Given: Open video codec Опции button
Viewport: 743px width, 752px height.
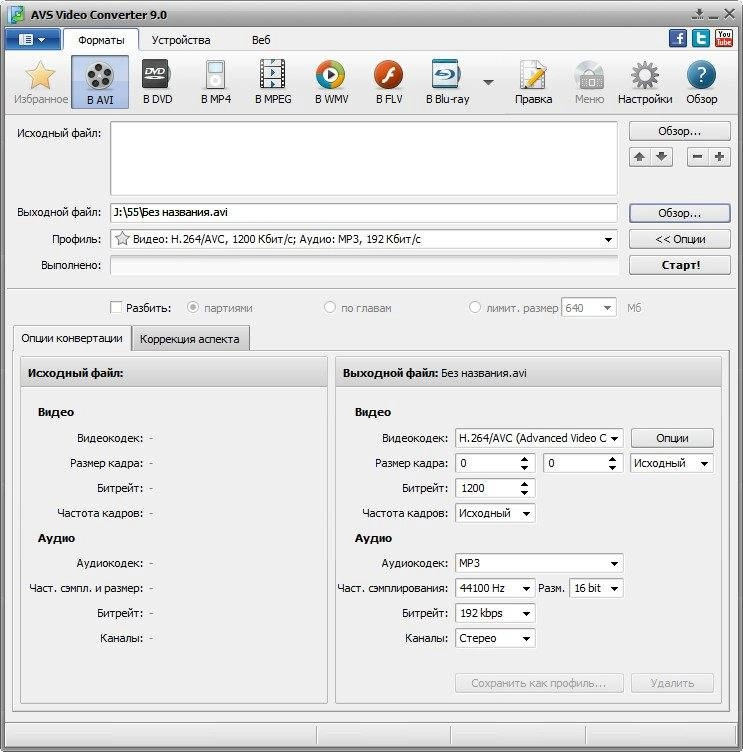Looking at the screenshot, I should (672, 438).
